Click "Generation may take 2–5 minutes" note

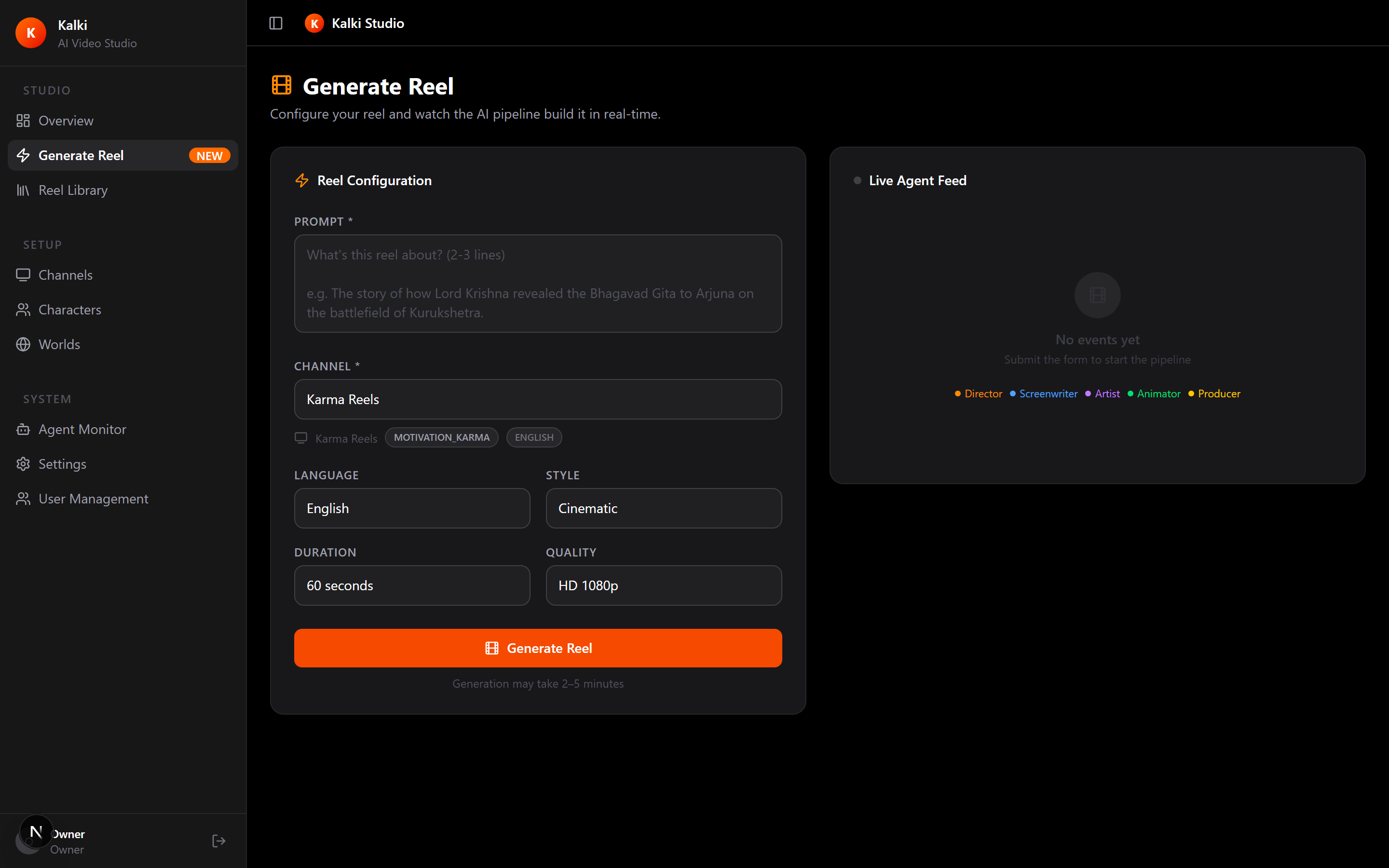(x=538, y=684)
